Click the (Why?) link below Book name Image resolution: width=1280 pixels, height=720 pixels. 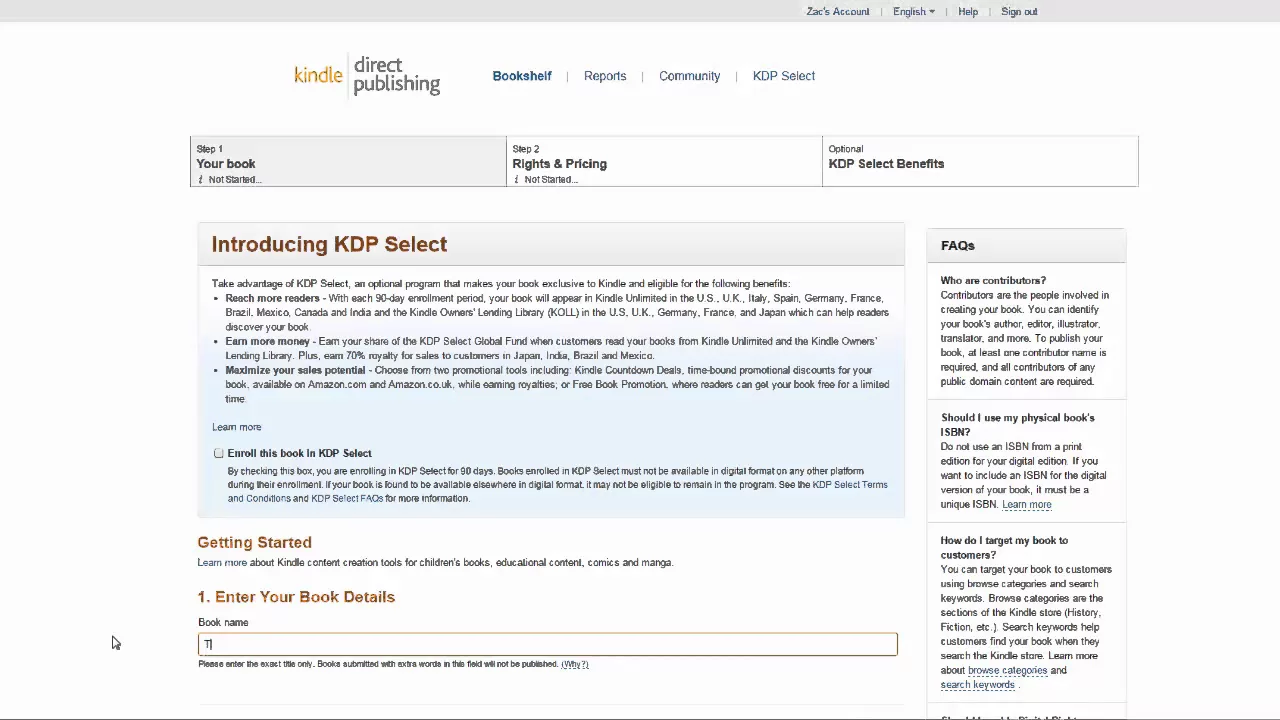tap(575, 664)
